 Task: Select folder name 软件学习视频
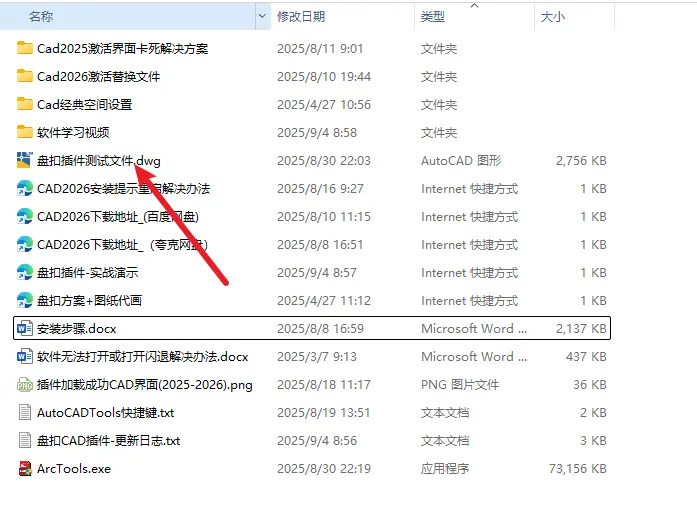click(73, 133)
